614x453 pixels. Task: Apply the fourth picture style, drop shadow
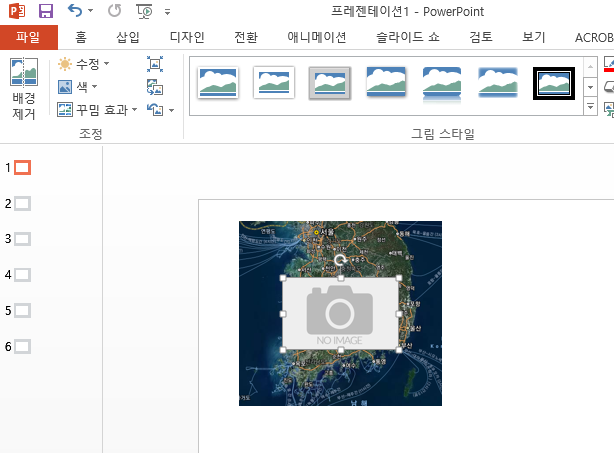click(386, 81)
